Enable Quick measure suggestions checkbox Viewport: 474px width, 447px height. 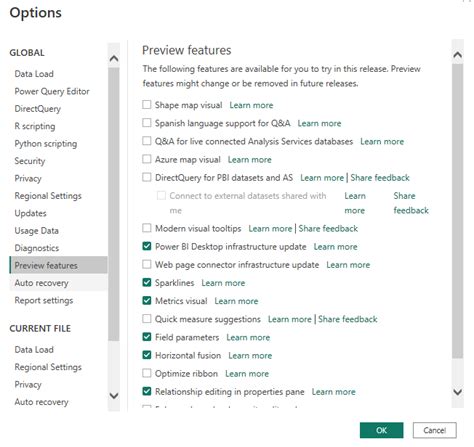click(x=147, y=319)
